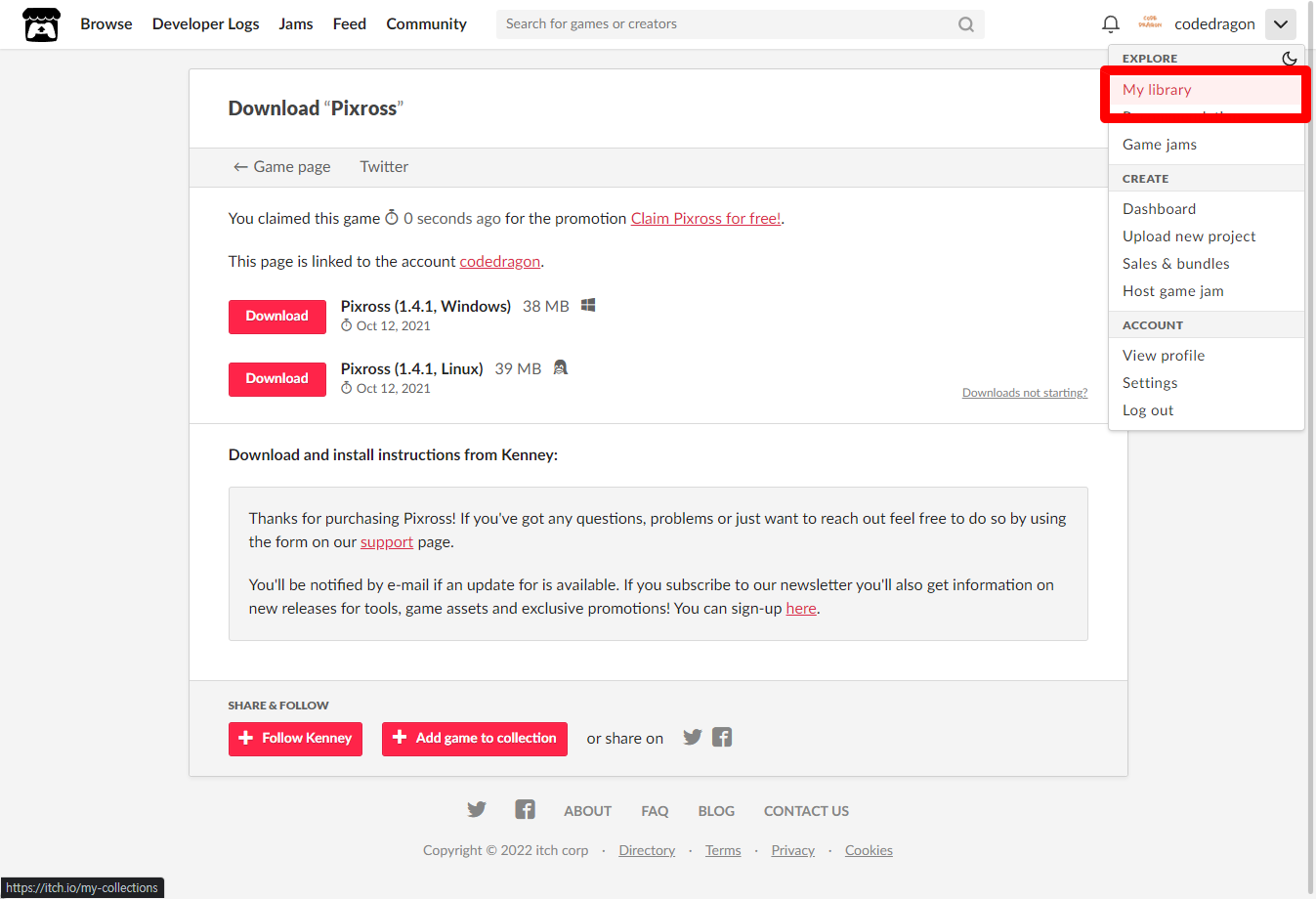This screenshot has width=1316, height=899.
Task: Share on Twitter icon beside share on
Action: 693,737
